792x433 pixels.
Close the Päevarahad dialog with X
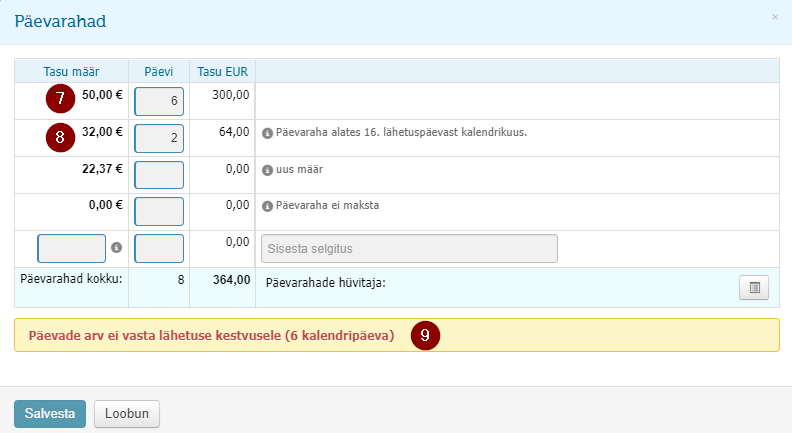click(x=775, y=17)
